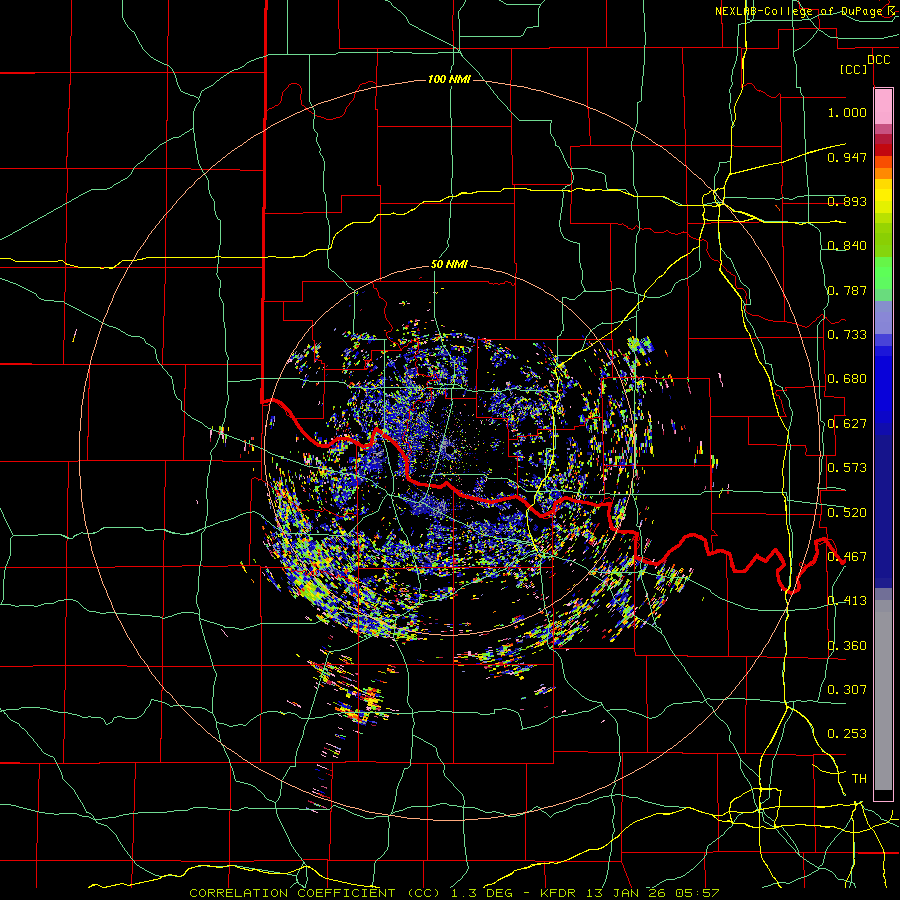900x900 pixels.
Task: Click the 0.573 scale value
Action: (x=847, y=468)
